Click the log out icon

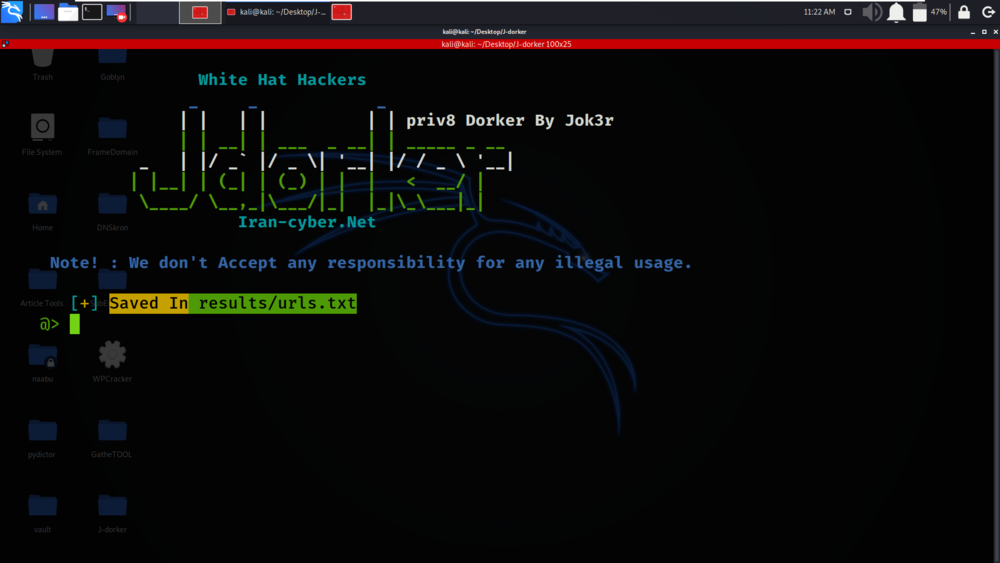[988, 12]
